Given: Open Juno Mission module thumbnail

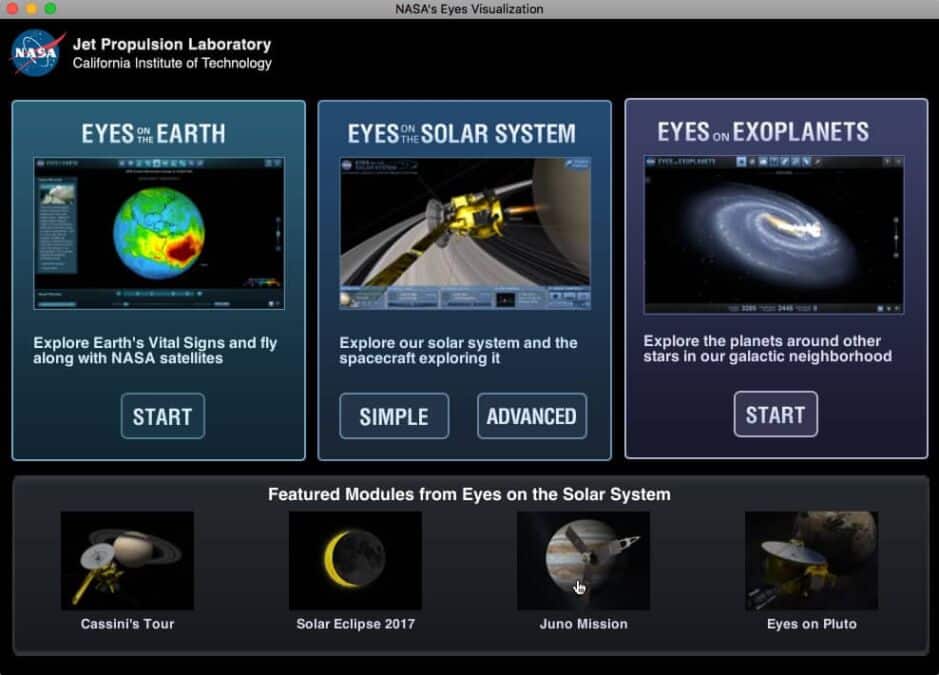Looking at the screenshot, I should [583, 561].
